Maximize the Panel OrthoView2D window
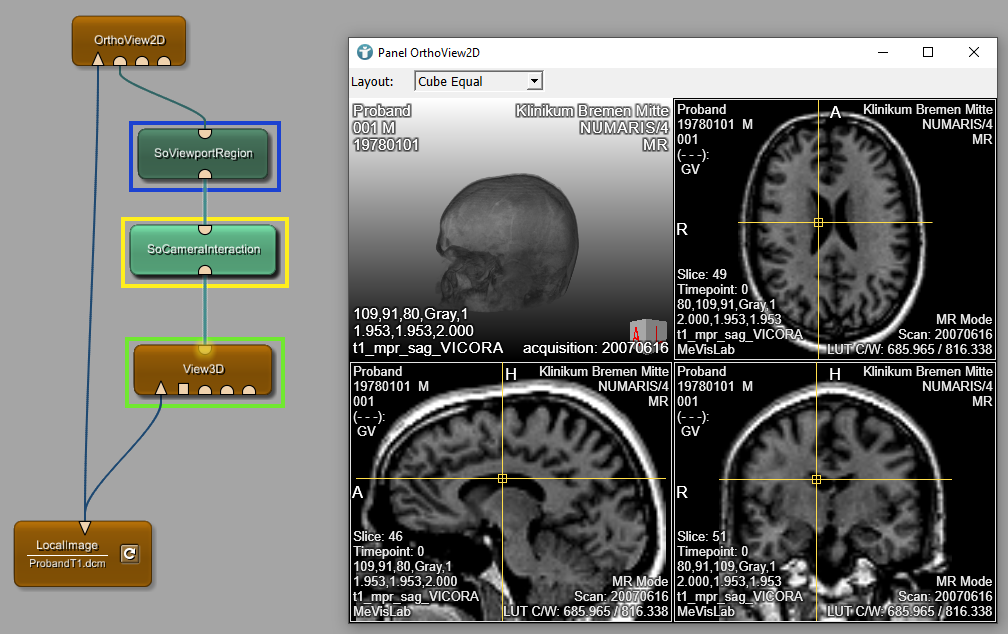This screenshot has width=1008, height=634. [x=927, y=52]
